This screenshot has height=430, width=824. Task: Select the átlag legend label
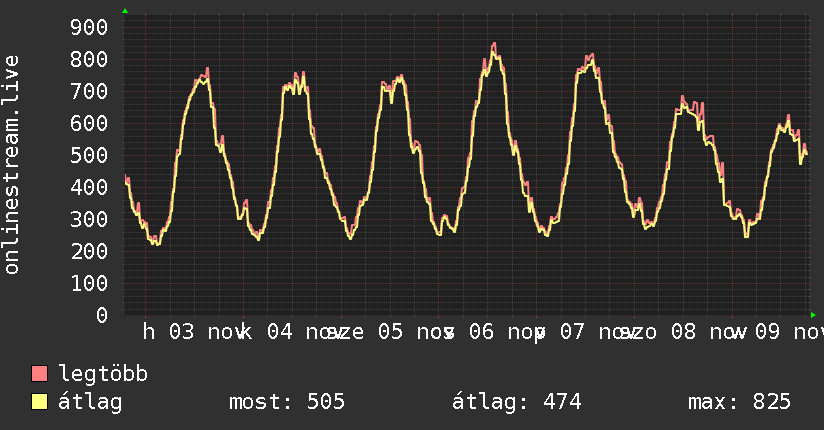click(x=91, y=402)
